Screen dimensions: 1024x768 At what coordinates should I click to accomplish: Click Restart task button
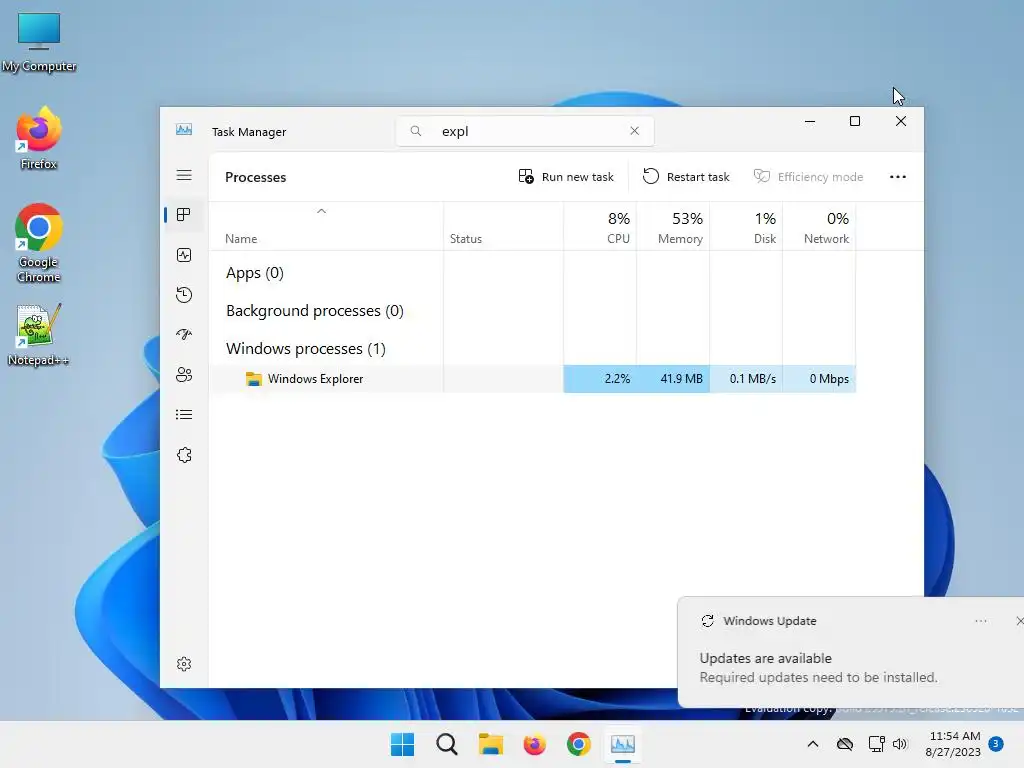pyautogui.click(x=686, y=176)
